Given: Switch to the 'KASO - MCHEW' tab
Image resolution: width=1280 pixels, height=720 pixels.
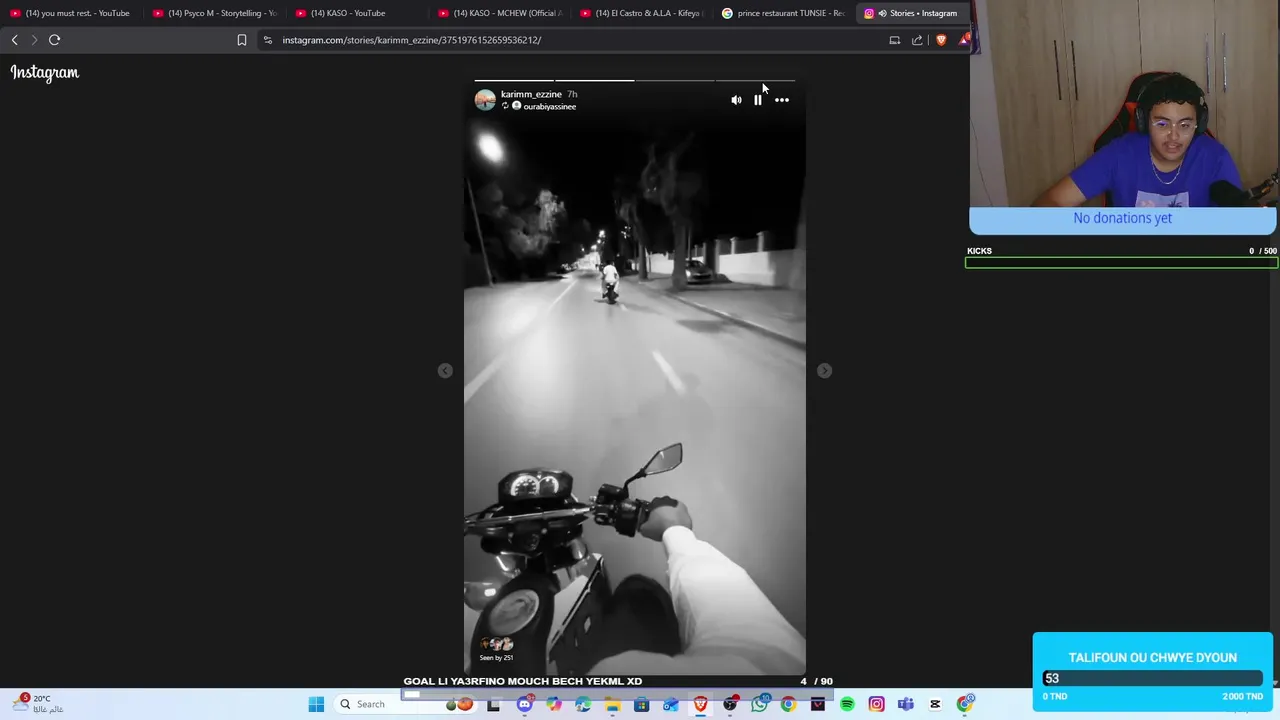Looking at the screenshot, I should click(499, 13).
